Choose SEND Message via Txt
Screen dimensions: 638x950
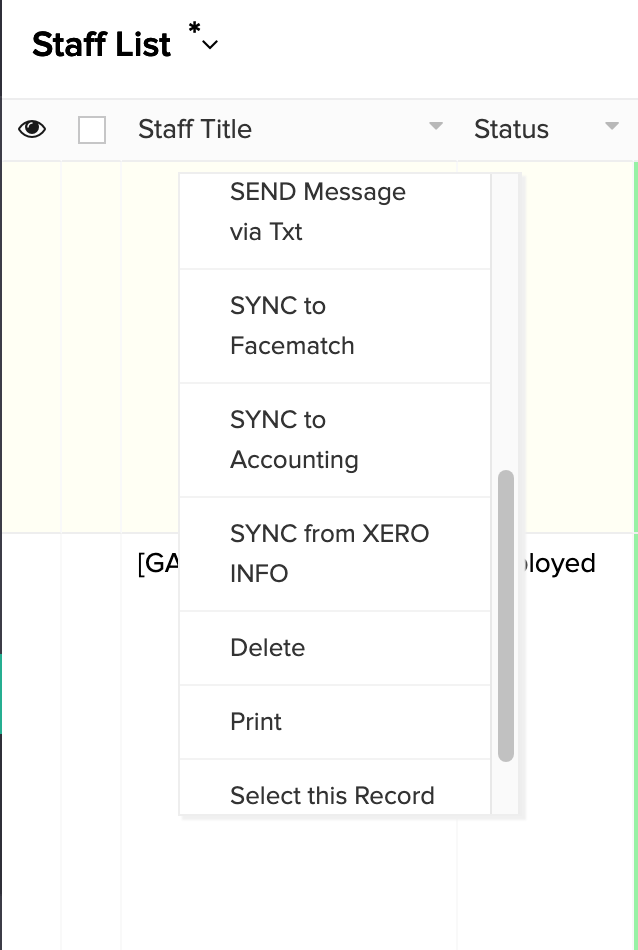tap(318, 212)
